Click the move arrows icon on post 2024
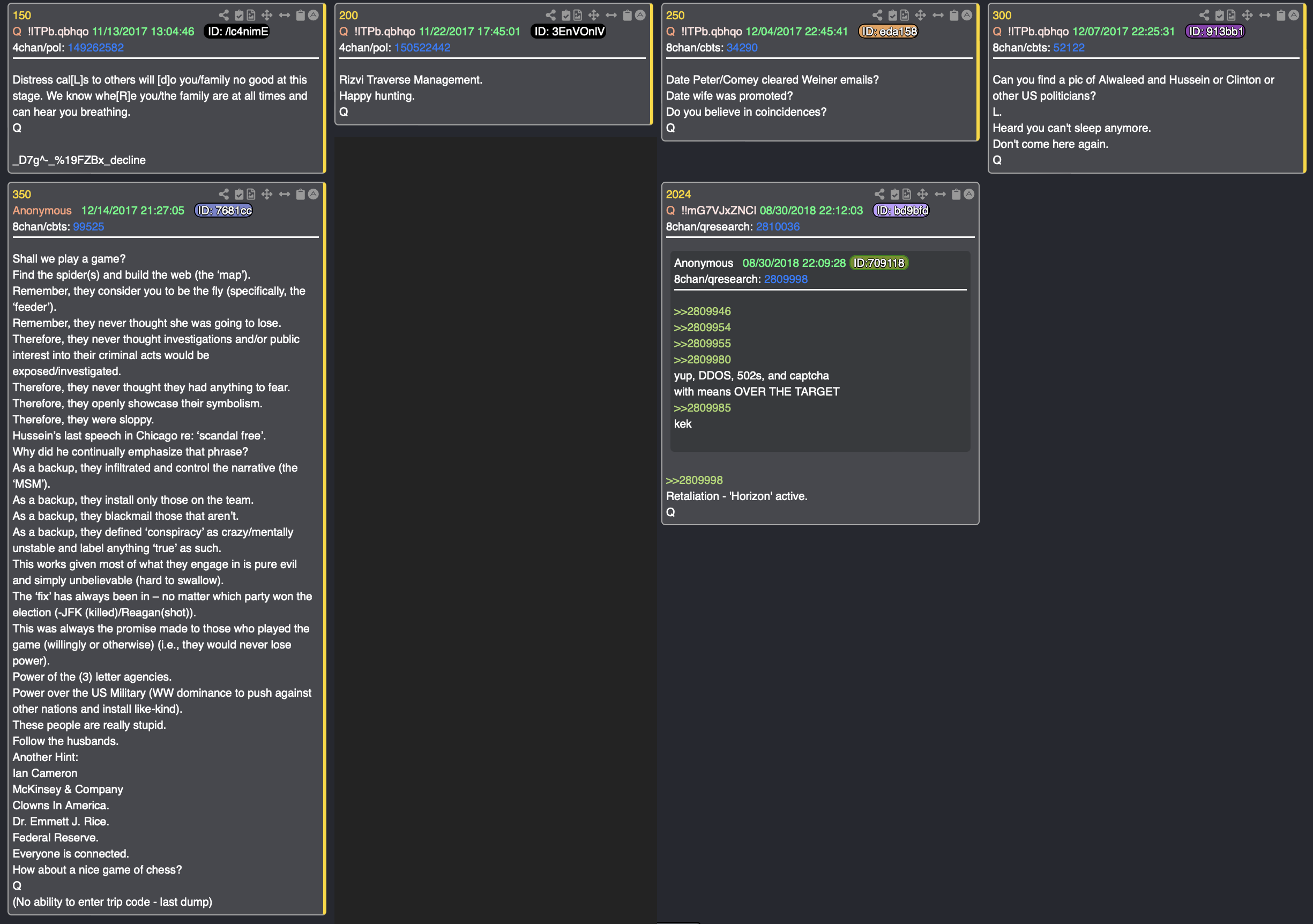Image resolution: width=1313 pixels, height=924 pixels. [923, 195]
